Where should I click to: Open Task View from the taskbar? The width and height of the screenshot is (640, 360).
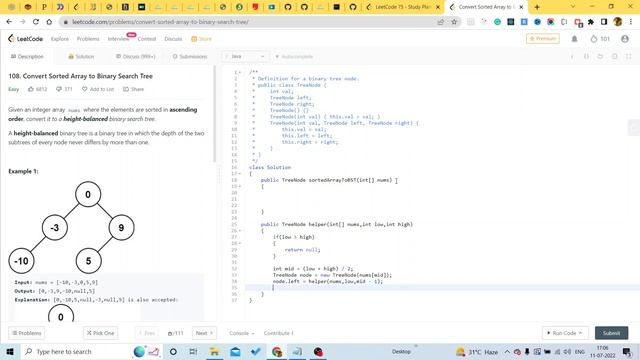pyautogui.click(x=193, y=351)
